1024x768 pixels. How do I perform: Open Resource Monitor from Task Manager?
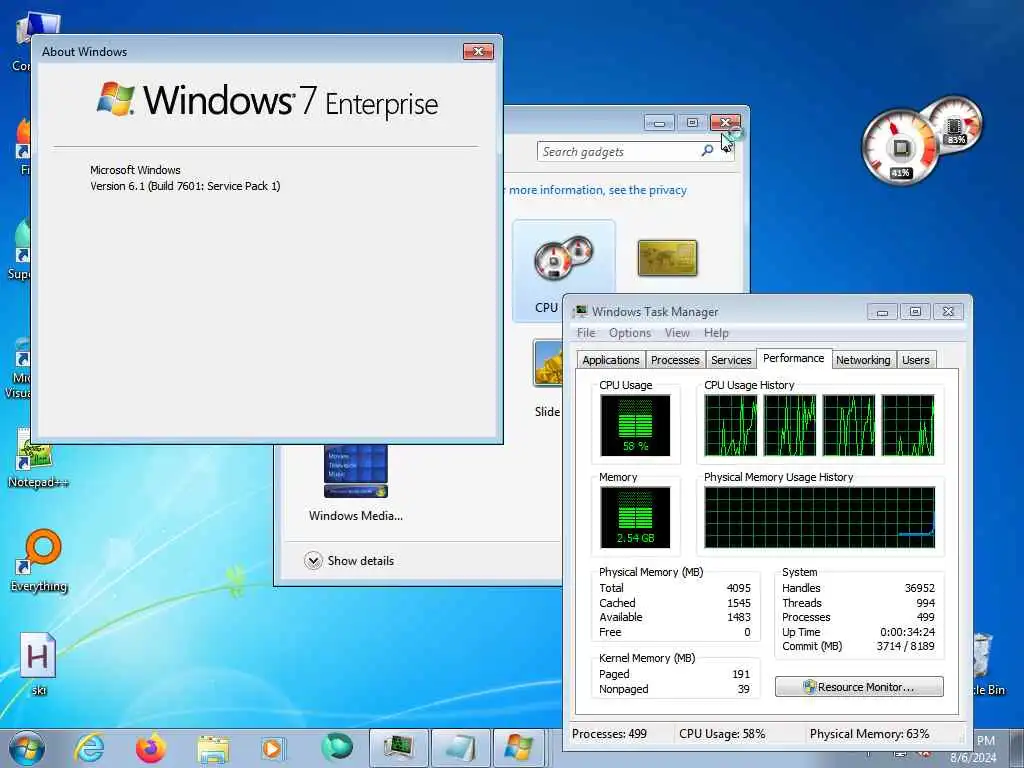coord(859,687)
